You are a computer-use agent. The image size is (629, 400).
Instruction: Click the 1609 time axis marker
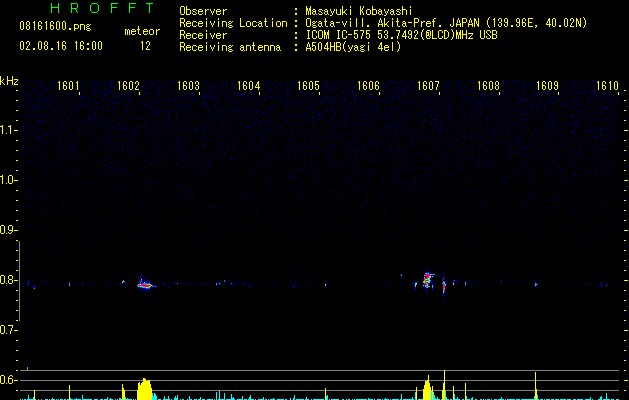[548, 86]
